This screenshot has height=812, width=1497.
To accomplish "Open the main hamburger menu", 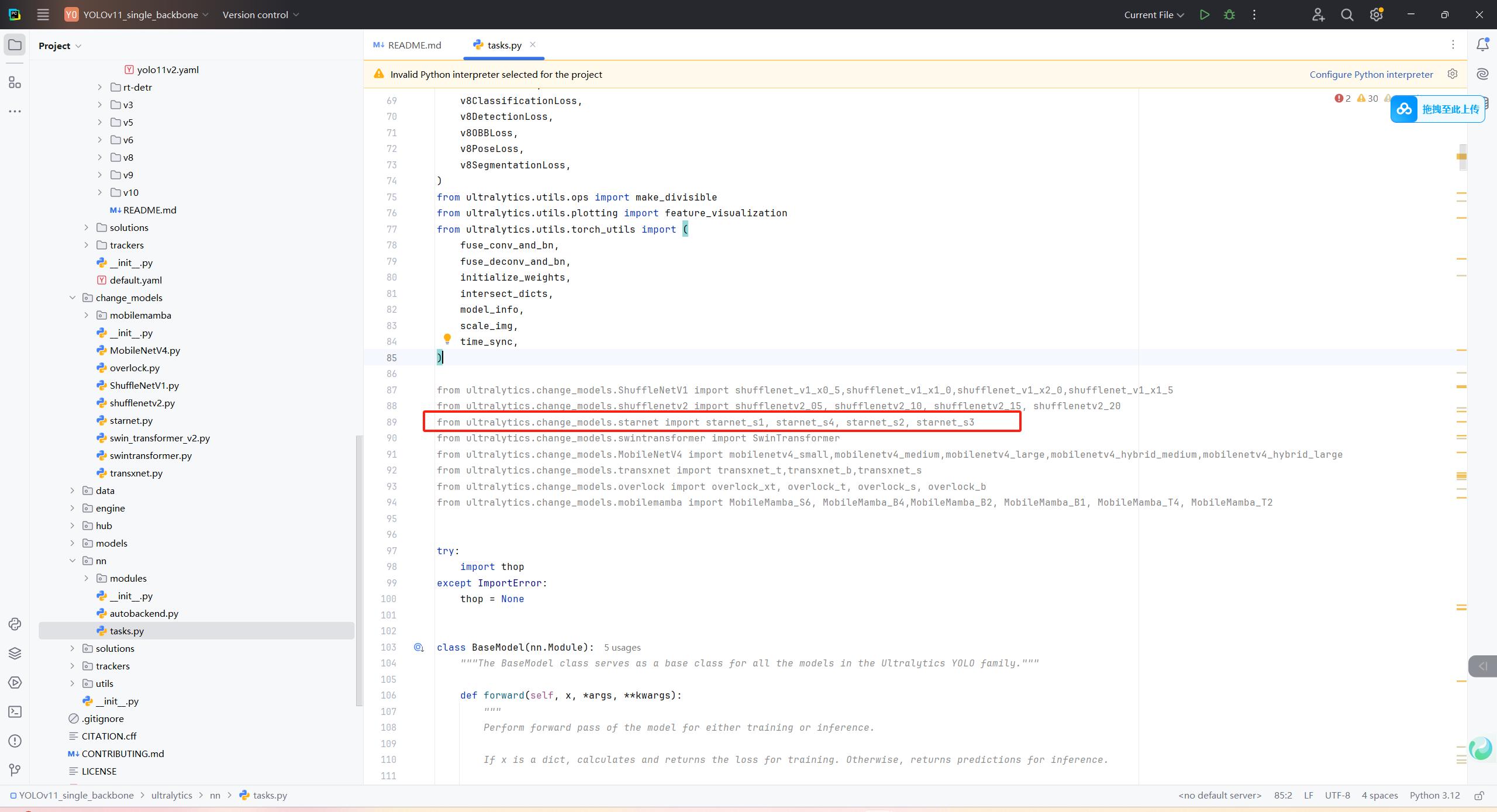I will pos(43,15).
